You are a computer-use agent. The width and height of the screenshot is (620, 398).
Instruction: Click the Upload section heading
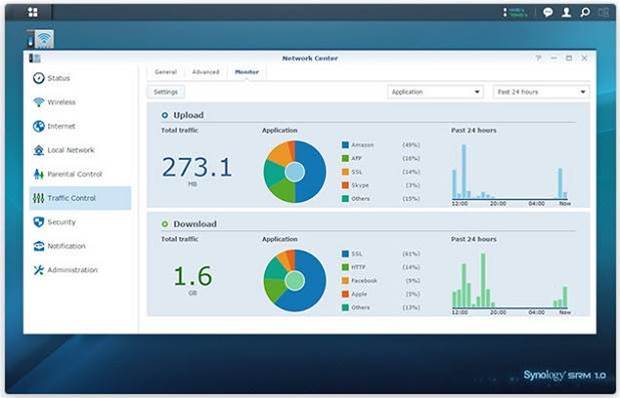189,115
